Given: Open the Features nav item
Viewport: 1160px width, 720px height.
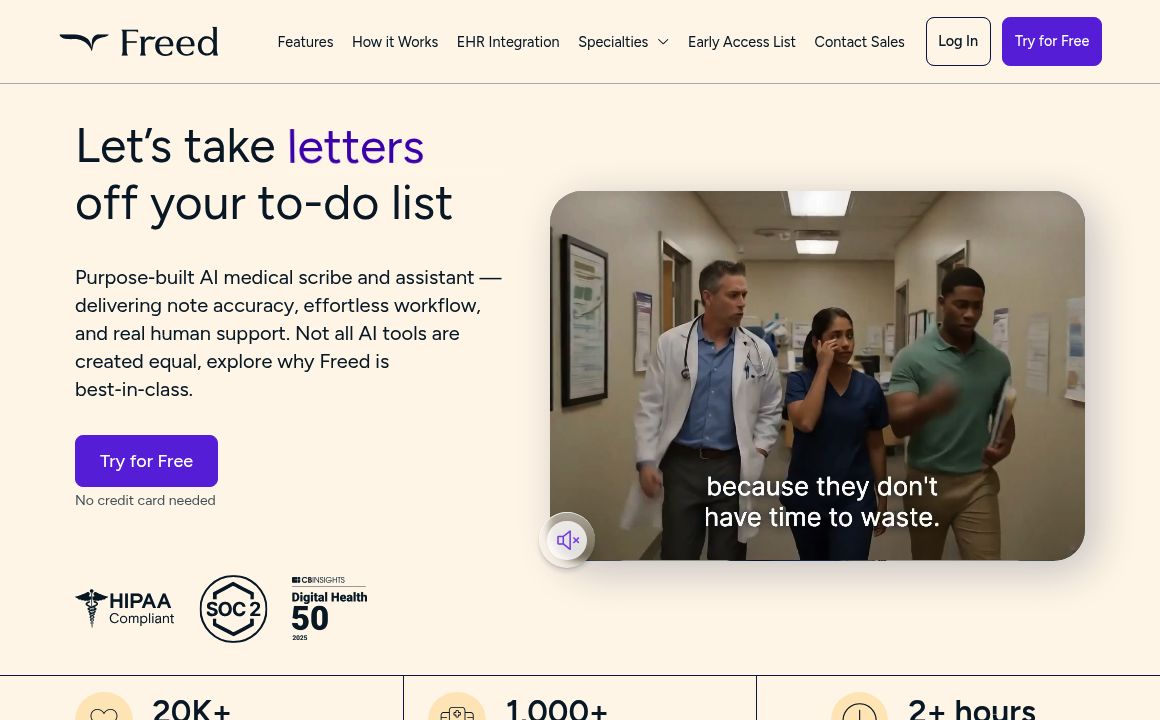Looking at the screenshot, I should click(306, 42).
